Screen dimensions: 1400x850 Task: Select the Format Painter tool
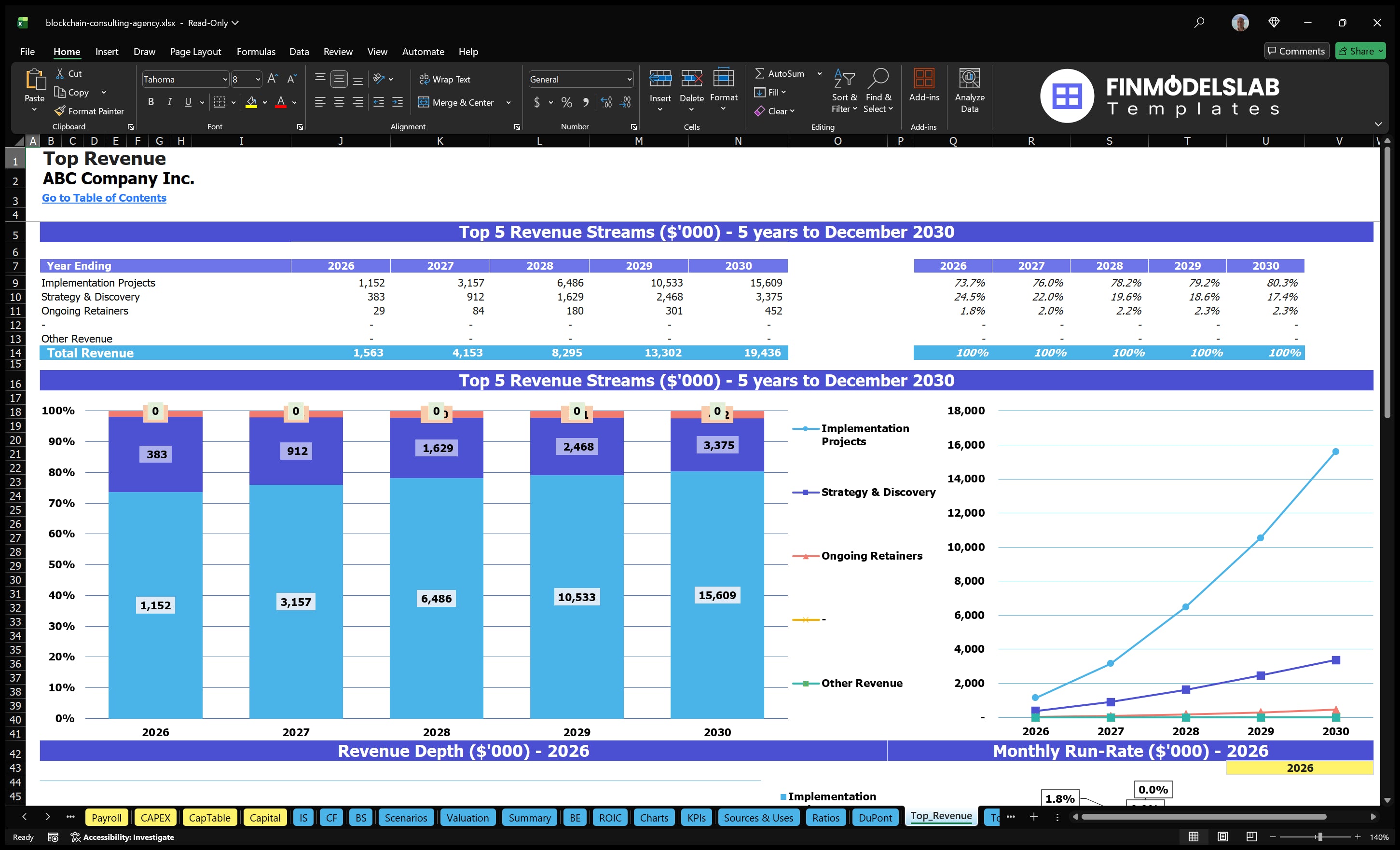(x=89, y=111)
